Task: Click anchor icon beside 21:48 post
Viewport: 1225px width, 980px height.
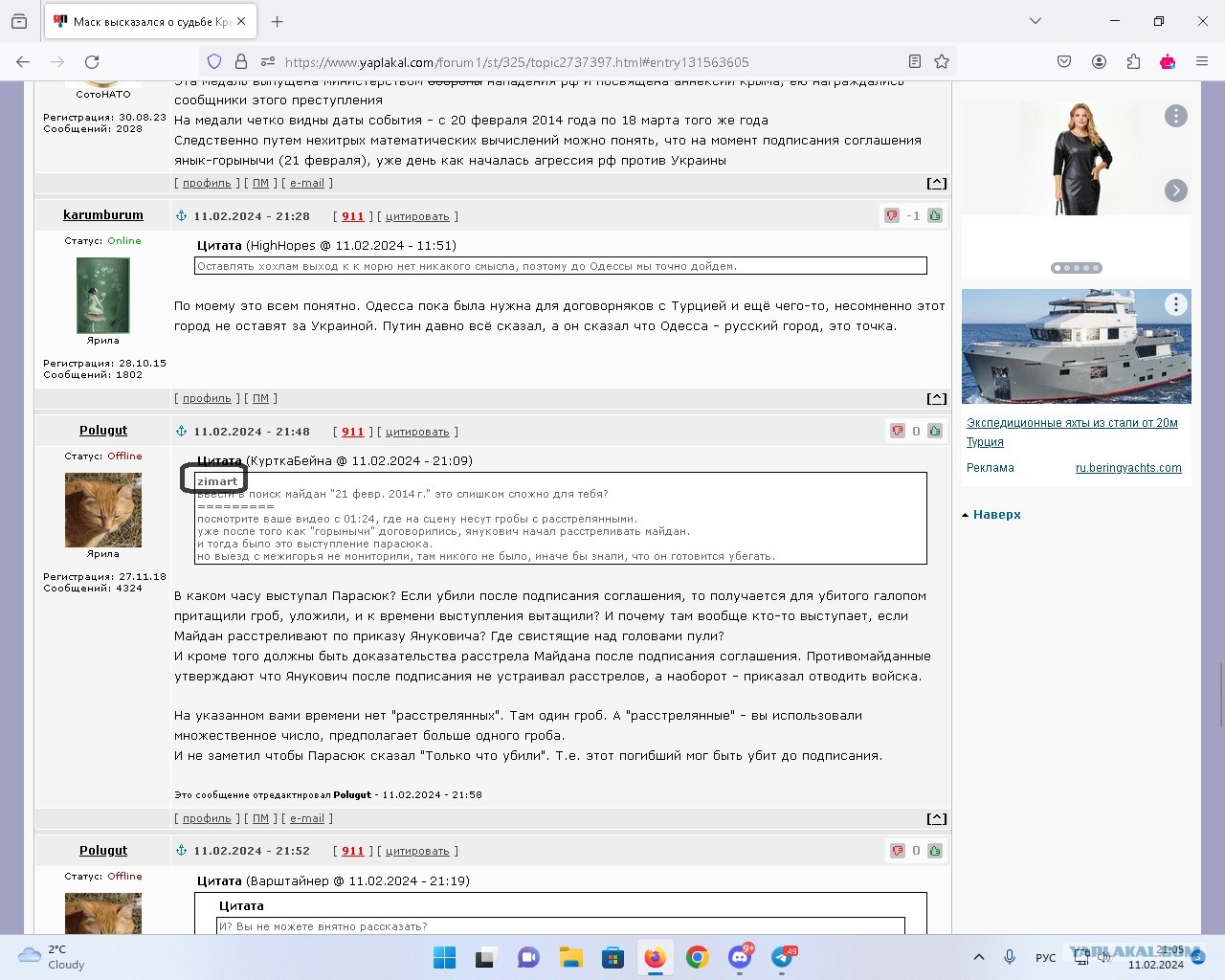Action: pyautogui.click(x=181, y=432)
